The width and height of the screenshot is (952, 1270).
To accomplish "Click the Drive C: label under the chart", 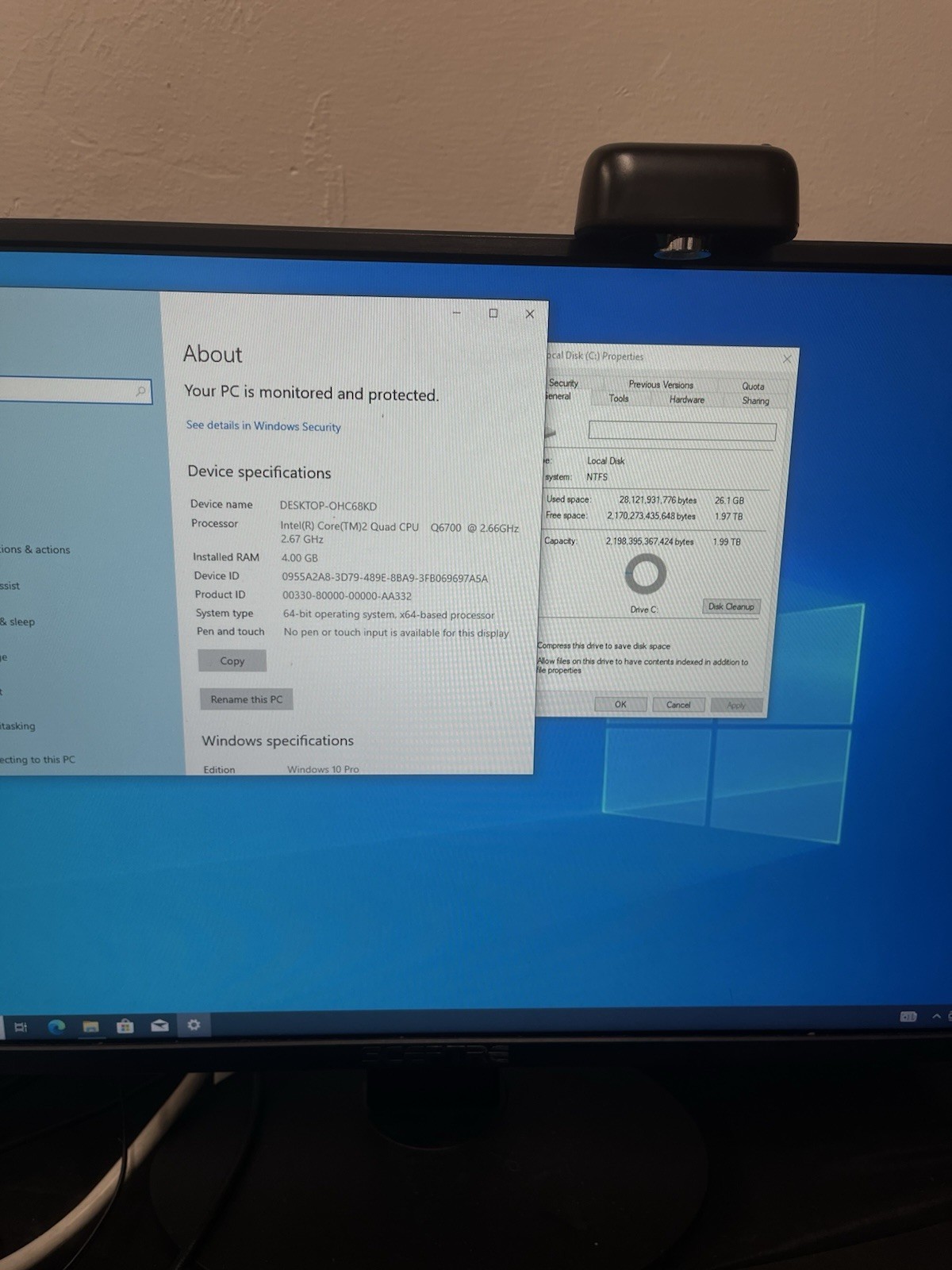I will pos(643,610).
